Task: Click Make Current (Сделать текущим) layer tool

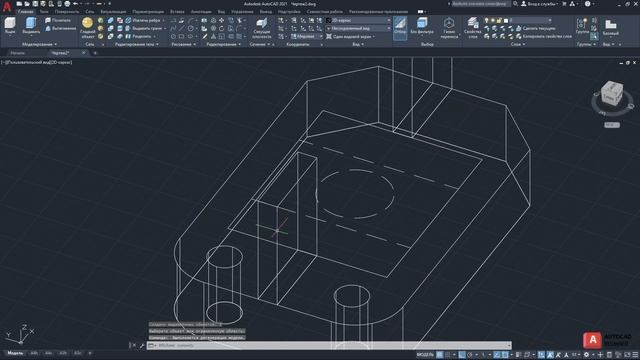Action: [x=536, y=28]
